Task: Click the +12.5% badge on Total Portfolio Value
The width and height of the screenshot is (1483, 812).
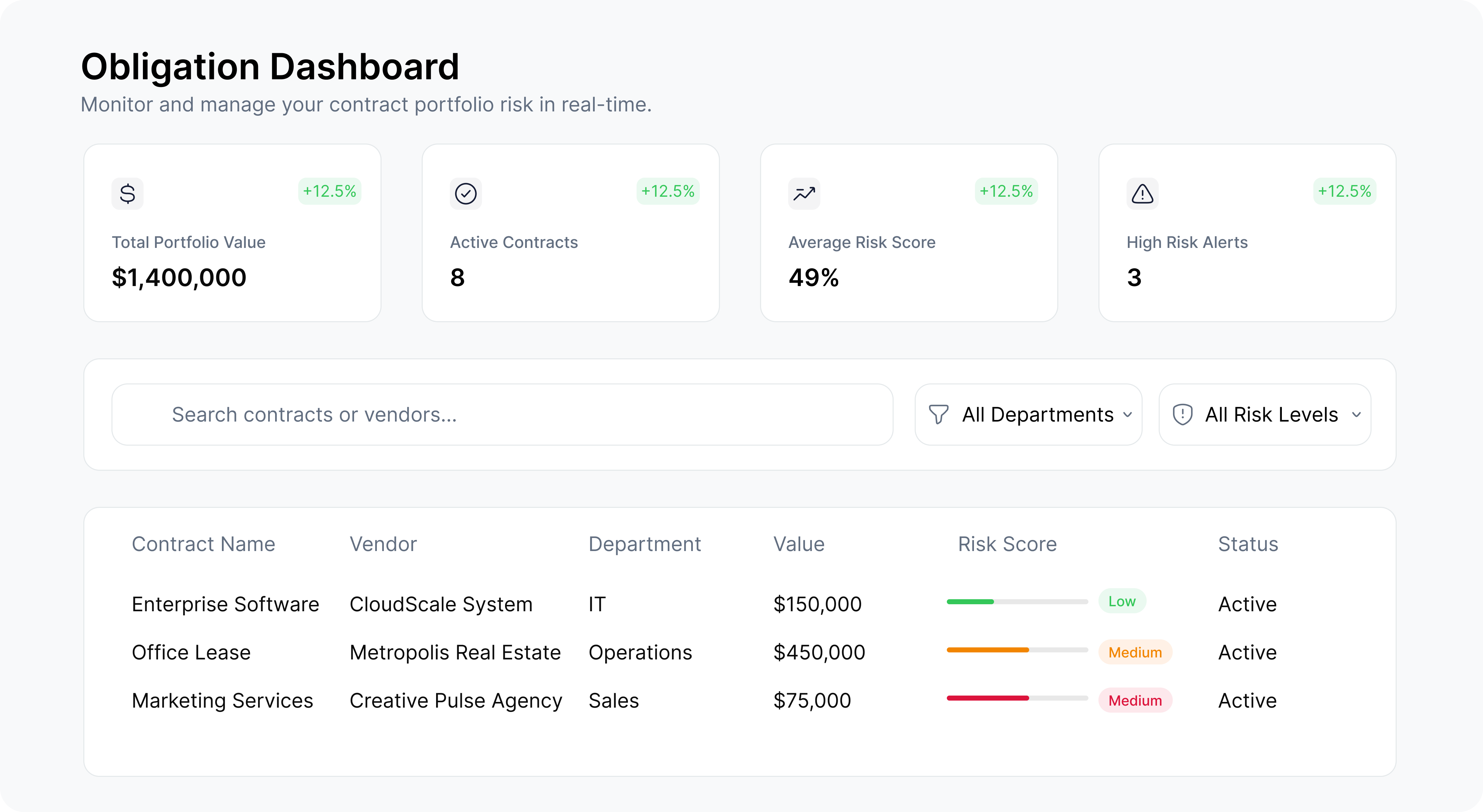Action: coord(329,191)
